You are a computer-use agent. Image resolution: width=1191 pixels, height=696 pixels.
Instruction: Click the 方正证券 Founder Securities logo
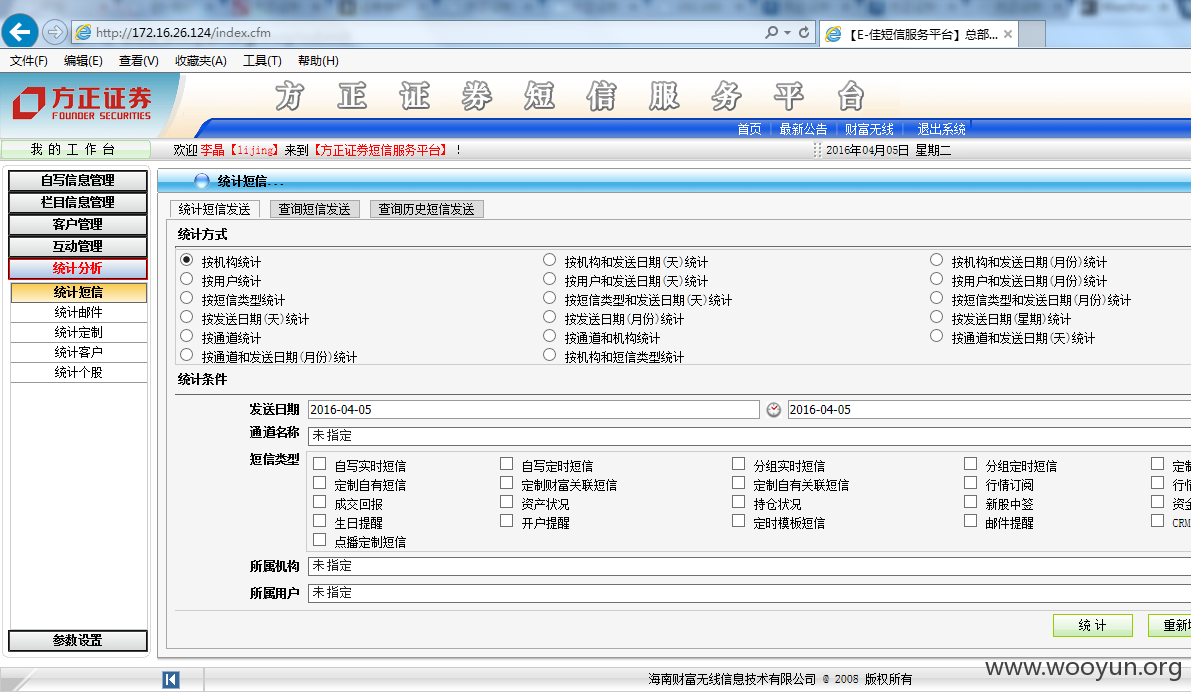click(83, 104)
